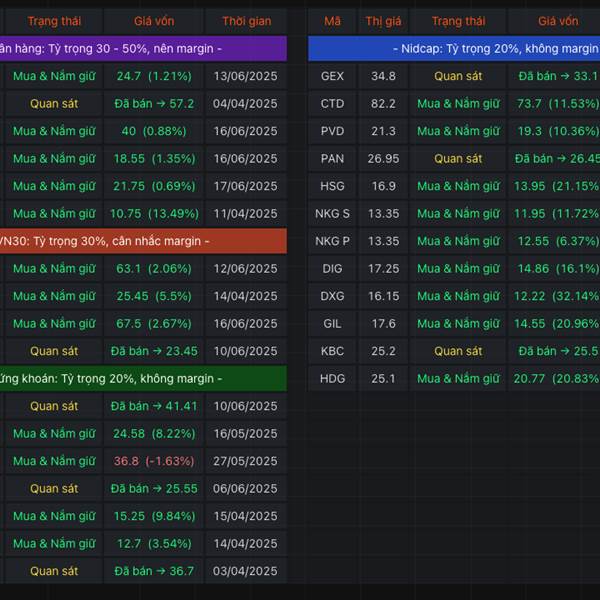The height and width of the screenshot is (600, 600).
Task: Click red cost cell 36.8 (-1.63%)
Action: click(x=154, y=461)
